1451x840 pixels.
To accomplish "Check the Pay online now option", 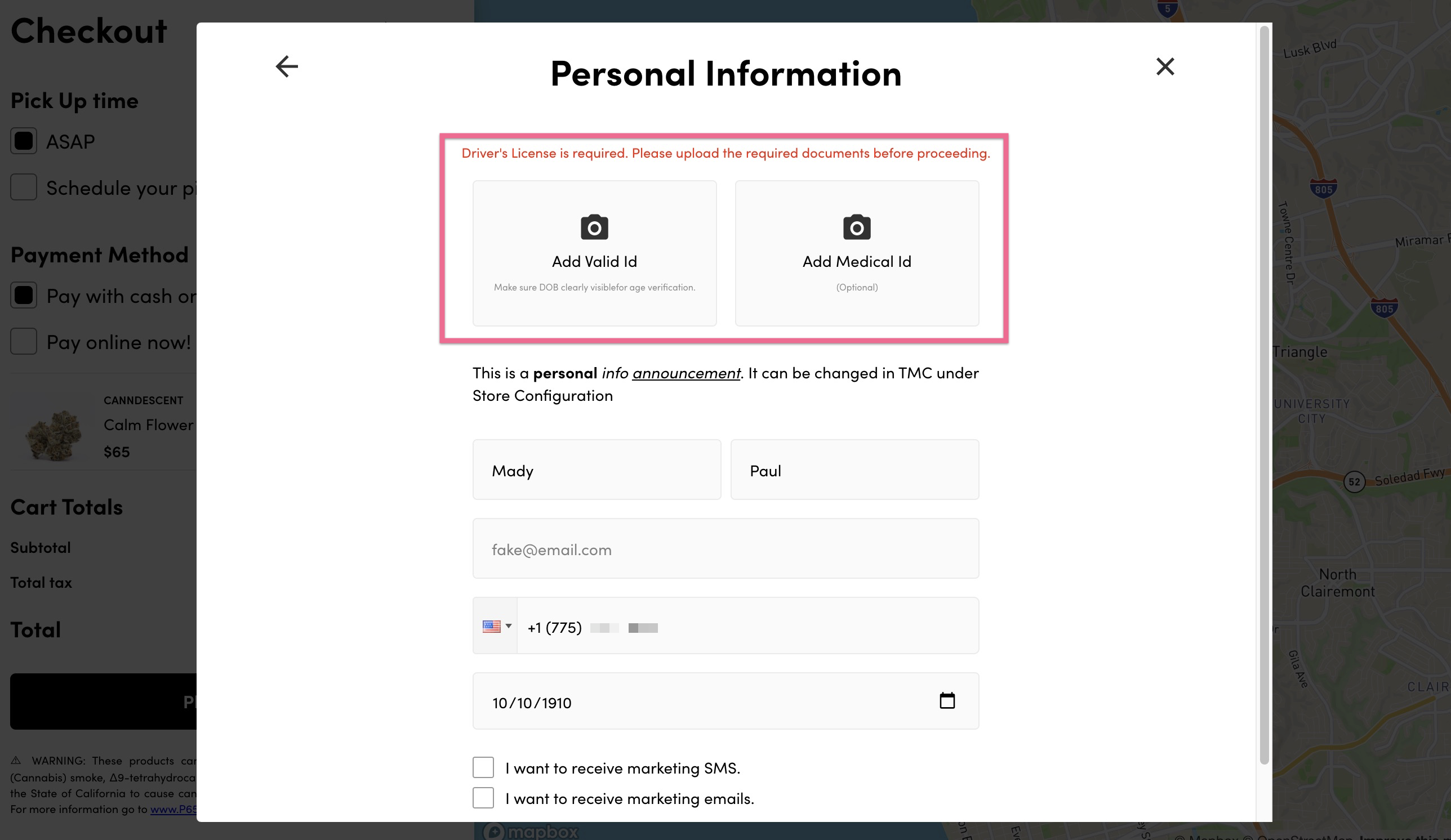I will click(24, 341).
